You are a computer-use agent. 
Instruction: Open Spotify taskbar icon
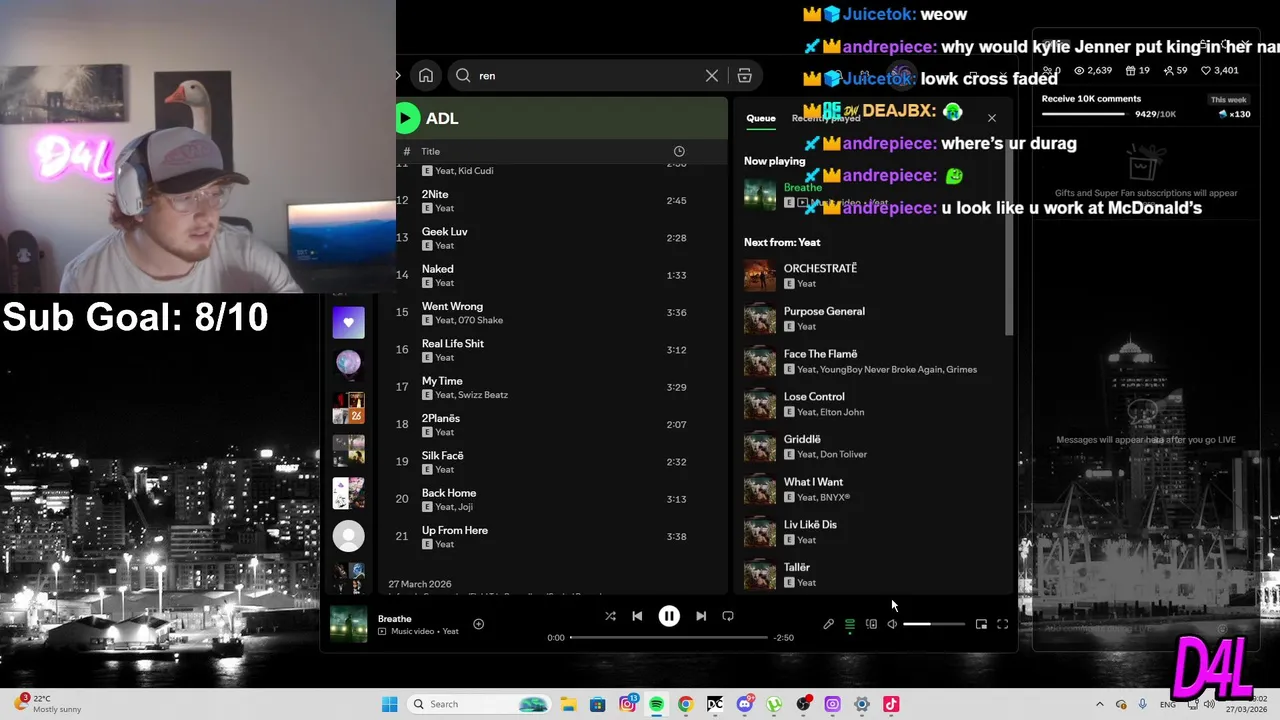[x=656, y=704]
